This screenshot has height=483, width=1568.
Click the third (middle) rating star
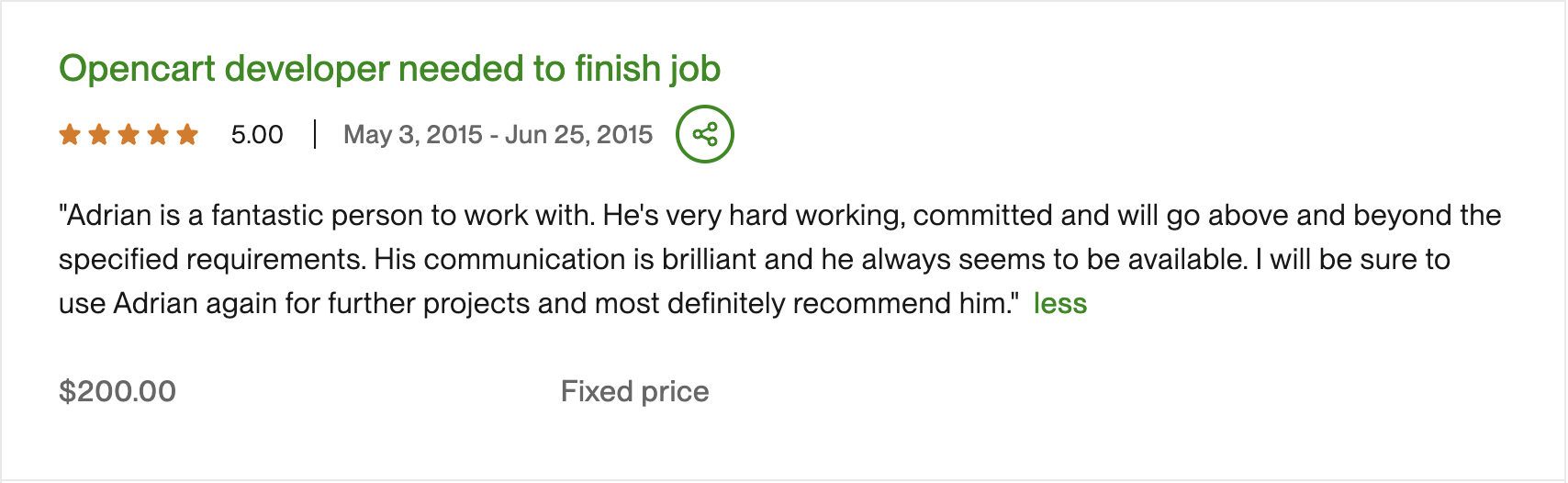129,135
